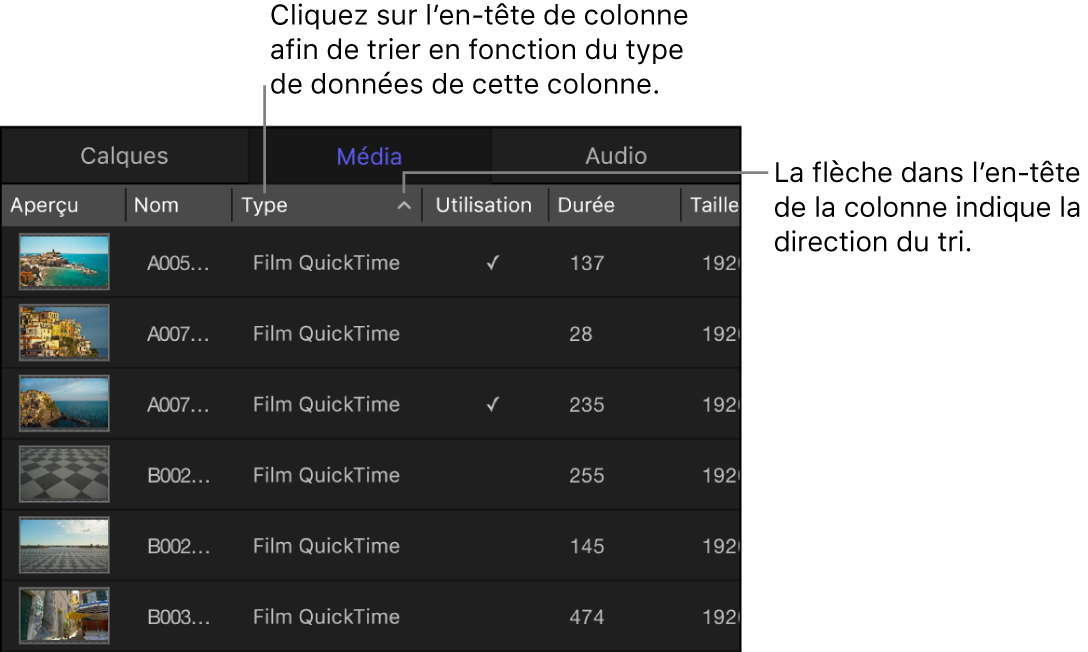Image resolution: width=1088 pixels, height=652 pixels.
Task: Sort media by the Nom column
Action: 155,205
